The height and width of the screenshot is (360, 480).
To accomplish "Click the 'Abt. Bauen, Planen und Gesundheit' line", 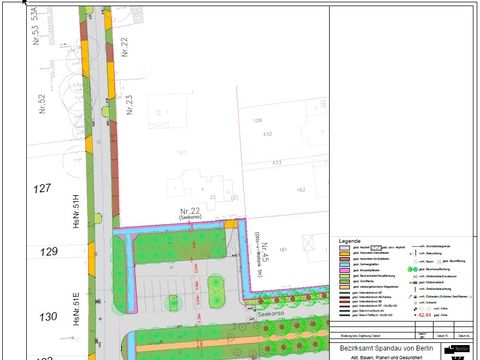I will click(x=387, y=358).
